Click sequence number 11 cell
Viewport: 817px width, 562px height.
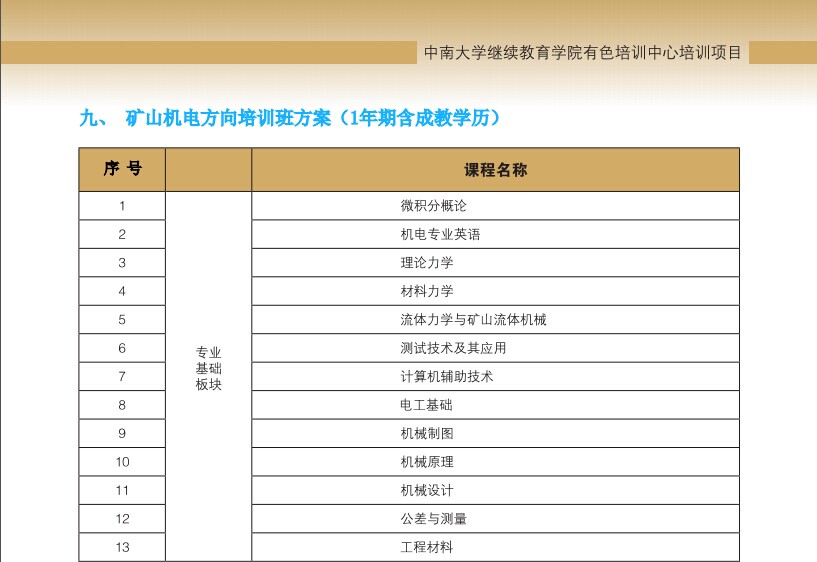[x=122, y=490]
